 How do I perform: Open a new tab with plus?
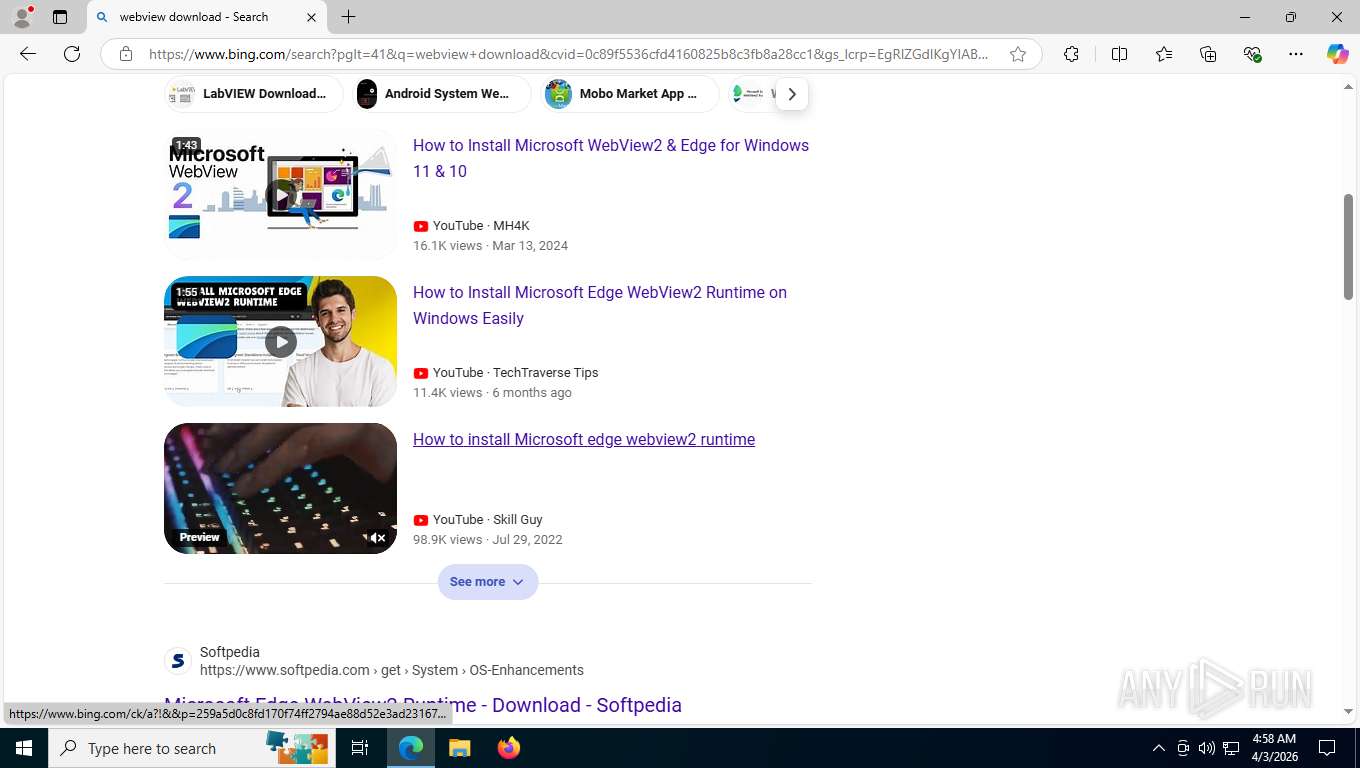click(x=348, y=17)
